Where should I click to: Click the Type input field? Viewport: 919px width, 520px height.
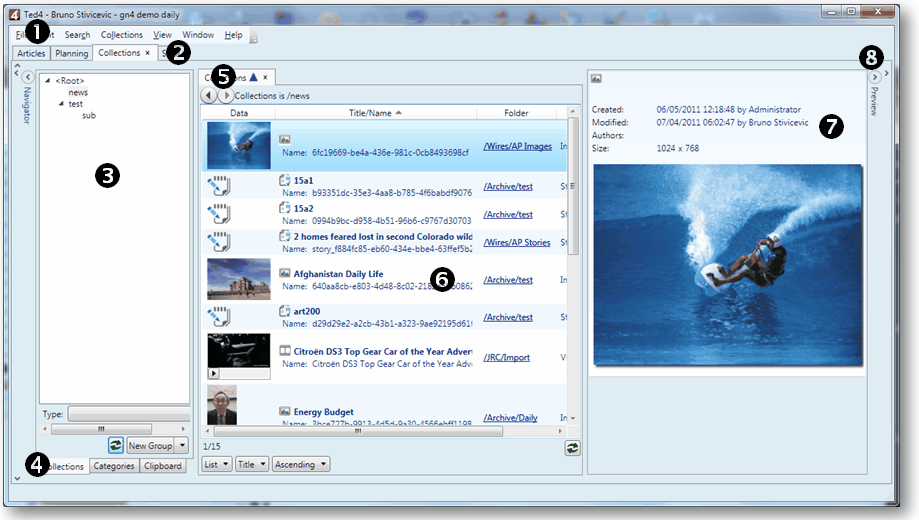pos(128,414)
